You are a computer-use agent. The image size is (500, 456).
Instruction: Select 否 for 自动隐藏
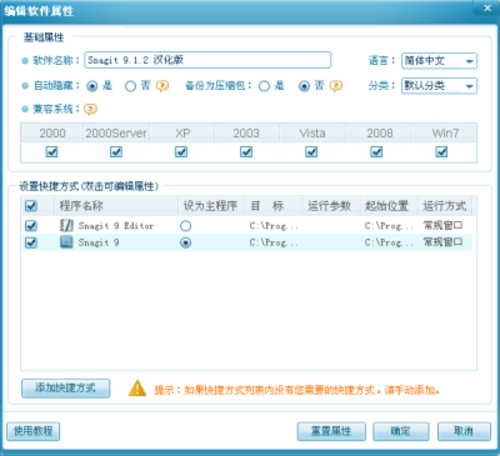point(130,86)
